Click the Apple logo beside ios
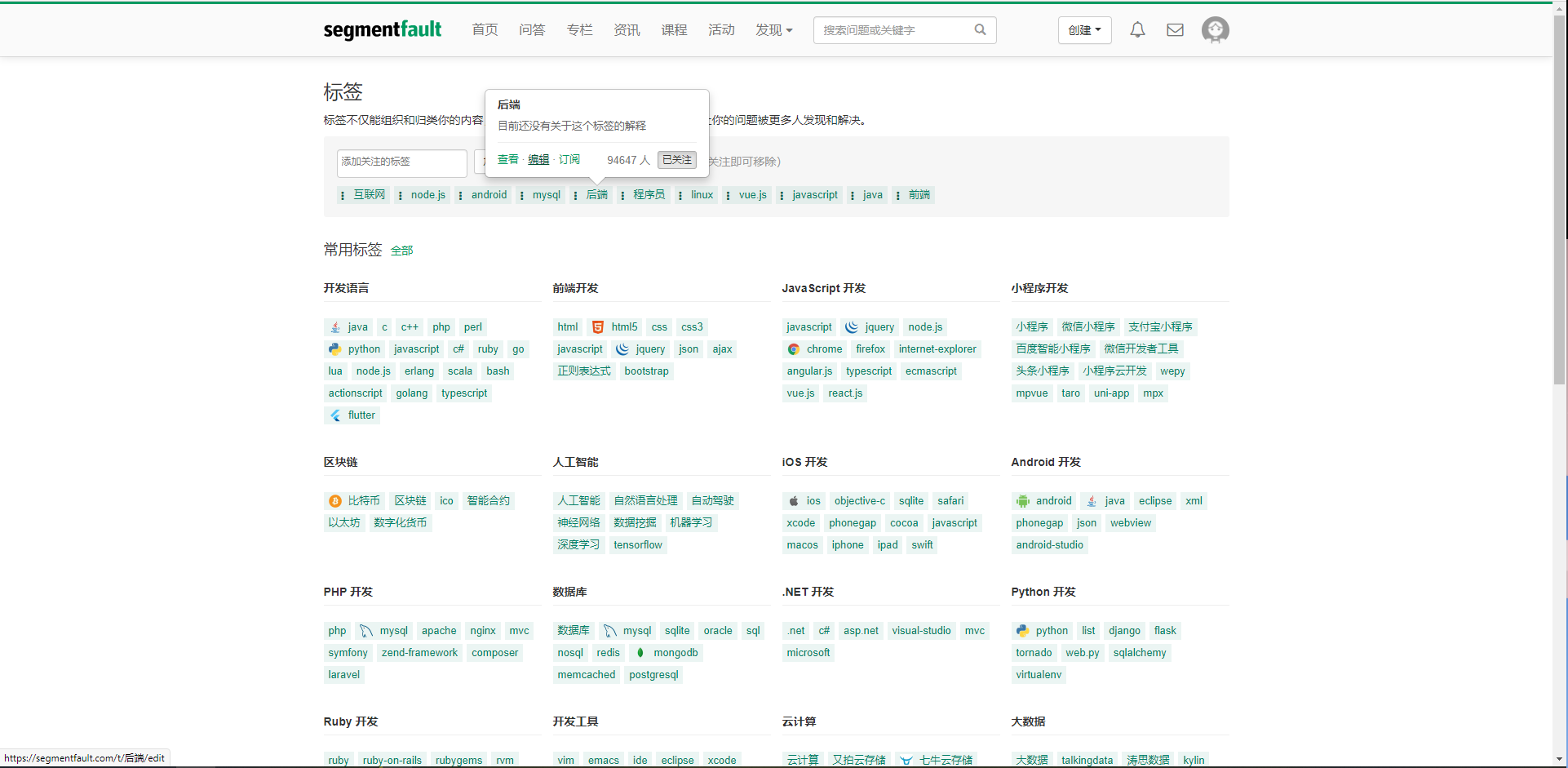1568x768 pixels. click(x=794, y=501)
